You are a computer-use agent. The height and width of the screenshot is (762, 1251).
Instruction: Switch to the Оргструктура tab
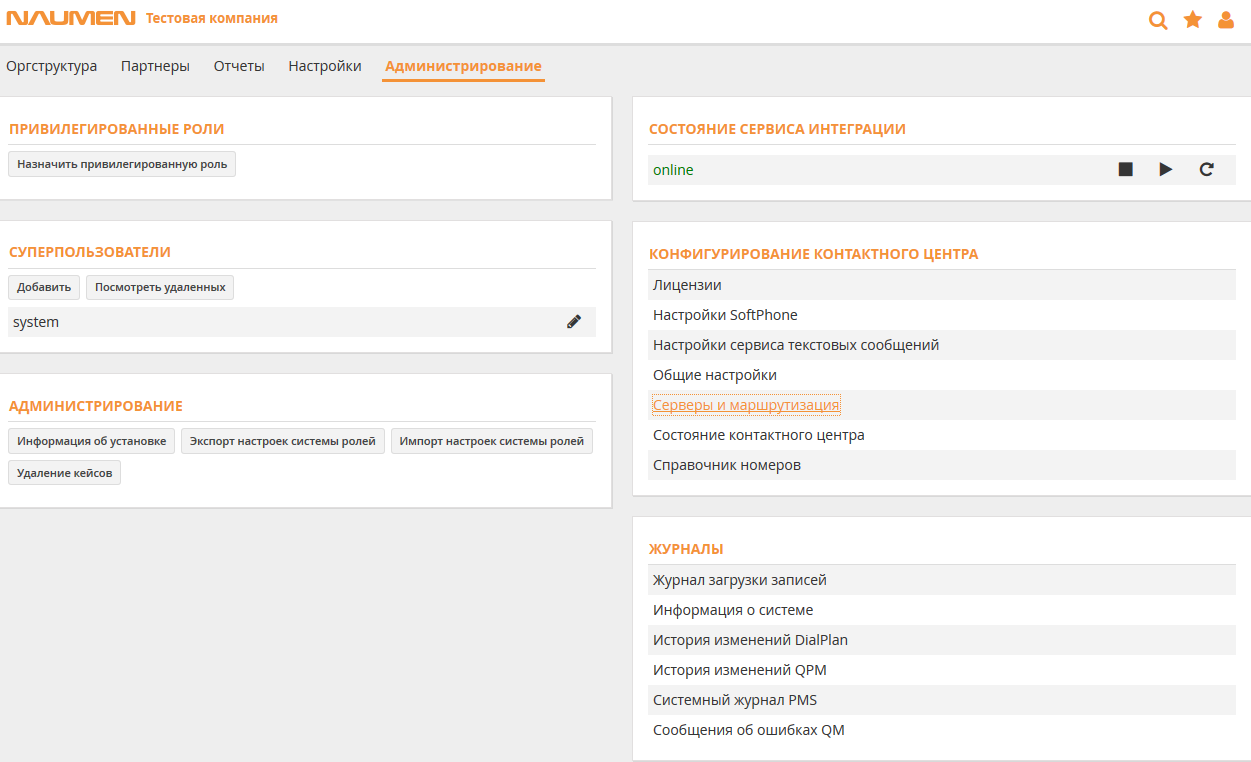[x=52, y=66]
